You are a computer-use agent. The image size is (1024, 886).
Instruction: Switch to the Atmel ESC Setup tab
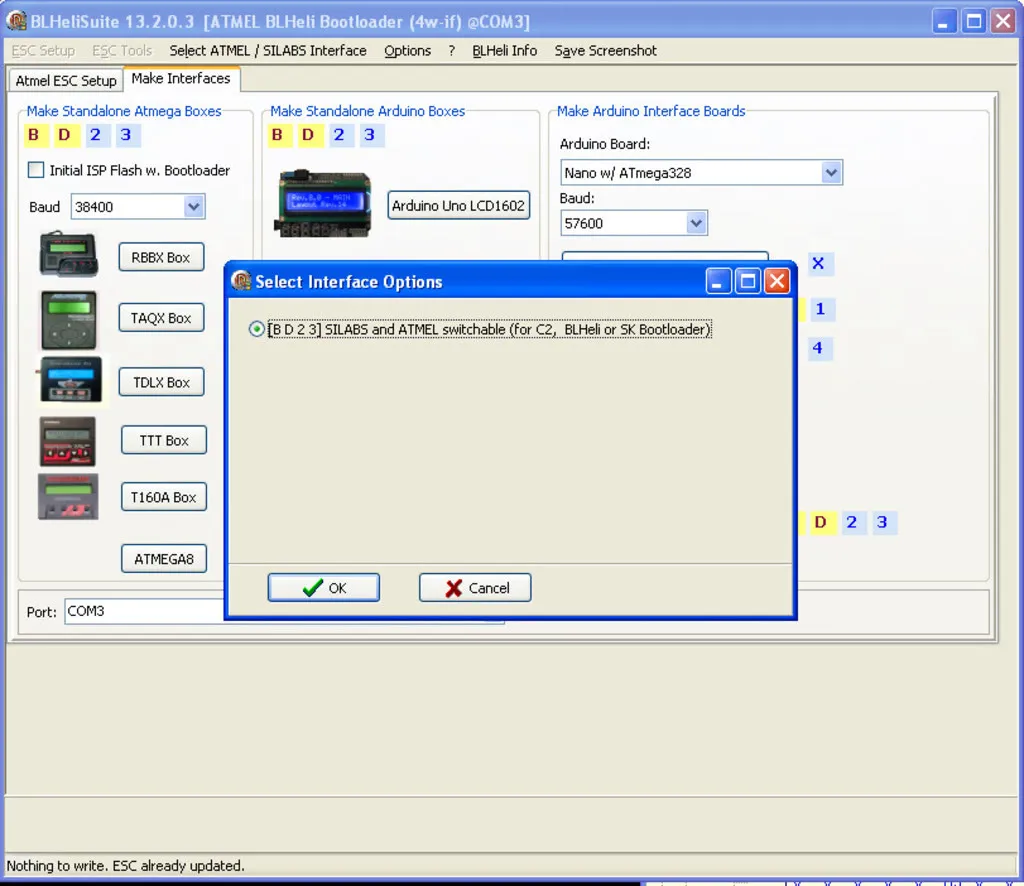pyautogui.click(x=66, y=80)
